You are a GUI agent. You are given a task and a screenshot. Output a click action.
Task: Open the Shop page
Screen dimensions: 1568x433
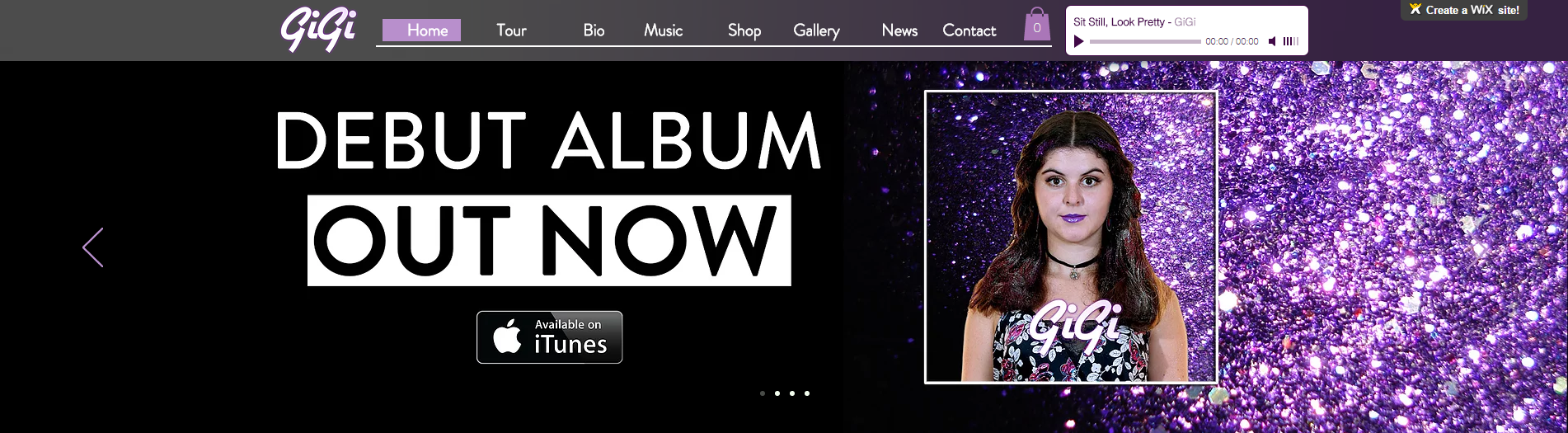pos(744,31)
